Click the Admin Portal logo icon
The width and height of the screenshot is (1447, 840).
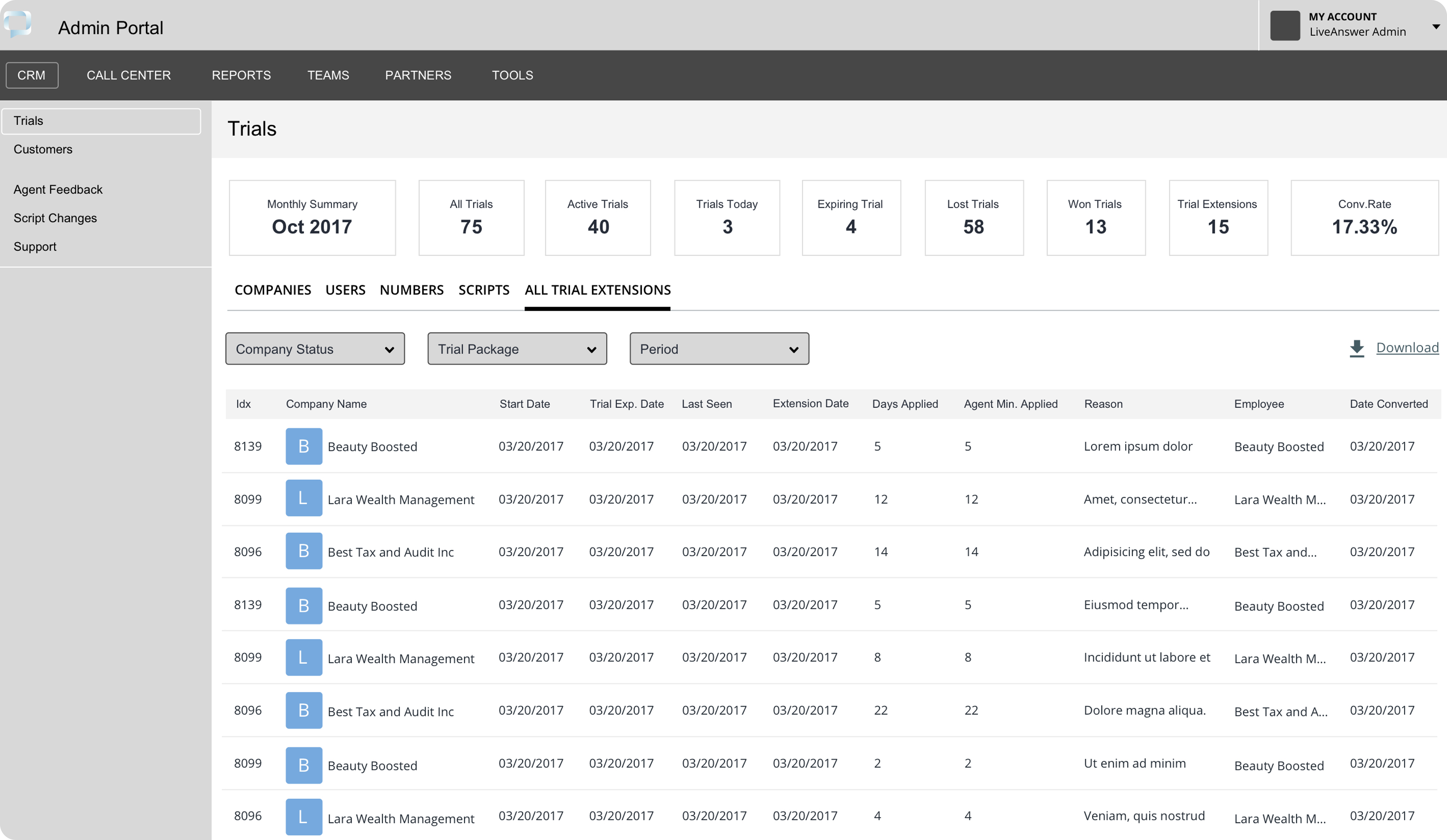17,24
